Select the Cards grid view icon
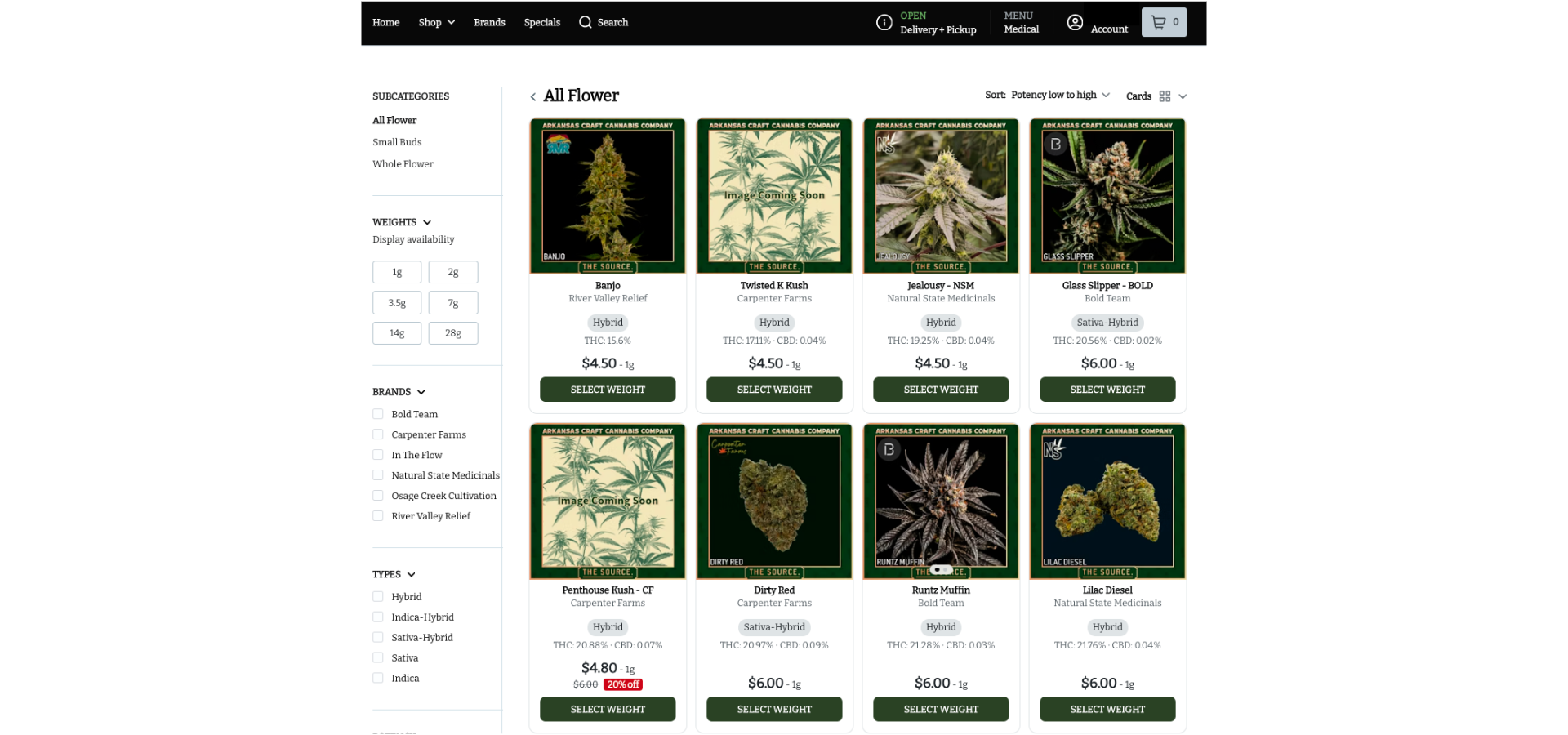The width and height of the screenshot is (1568, 735). click(1165, 96)
